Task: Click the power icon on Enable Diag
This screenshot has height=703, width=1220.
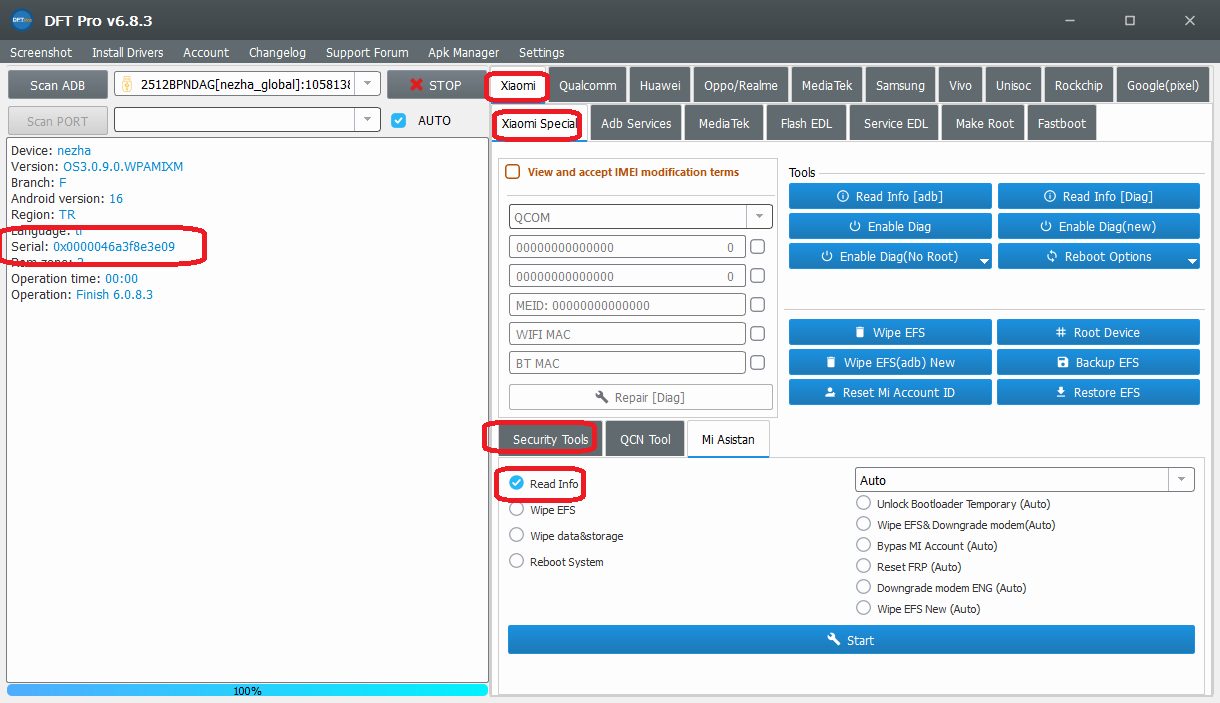Action: (855, 227)
